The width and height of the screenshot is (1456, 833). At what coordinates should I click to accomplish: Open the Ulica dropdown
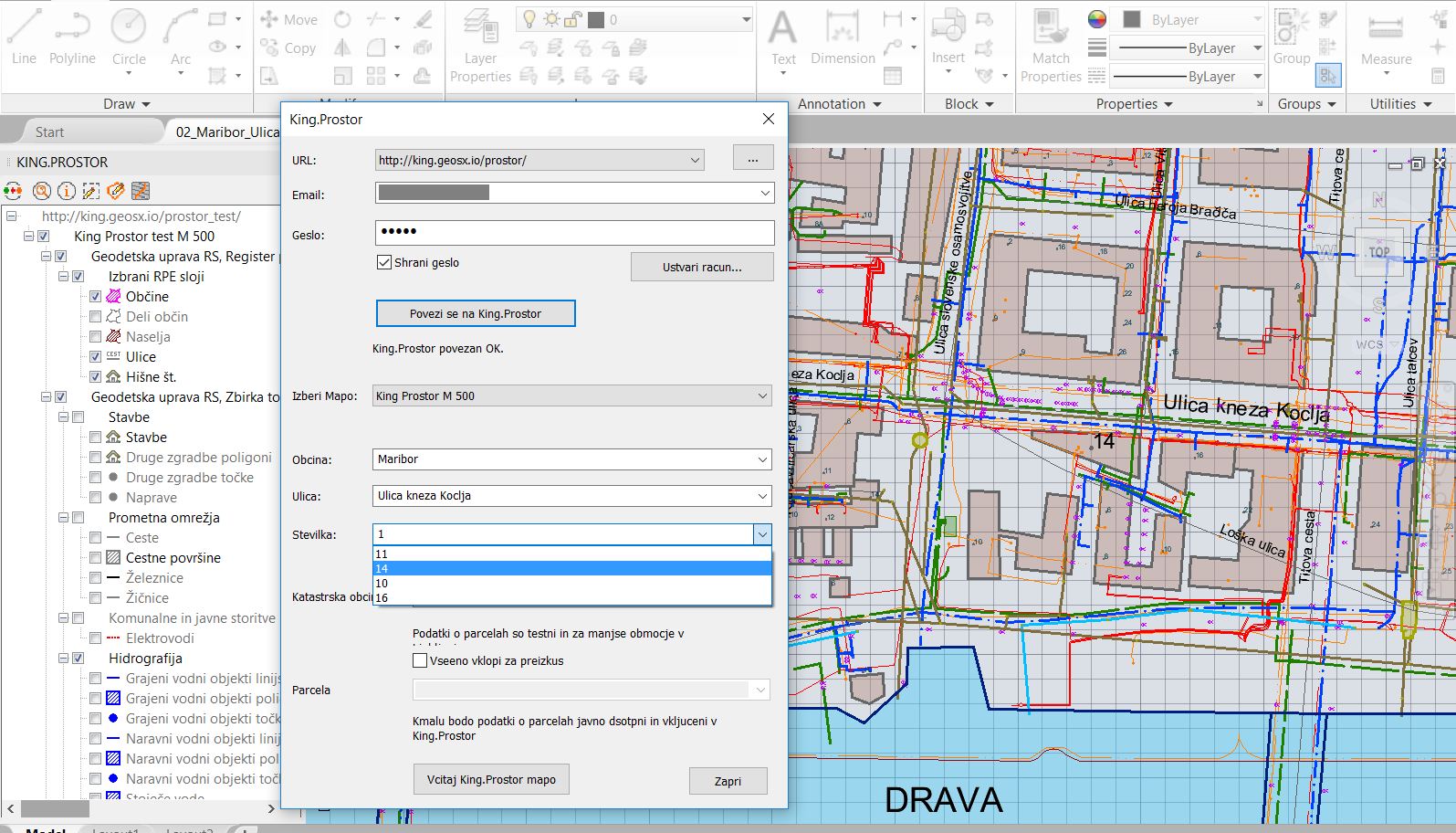coord(762,496)
